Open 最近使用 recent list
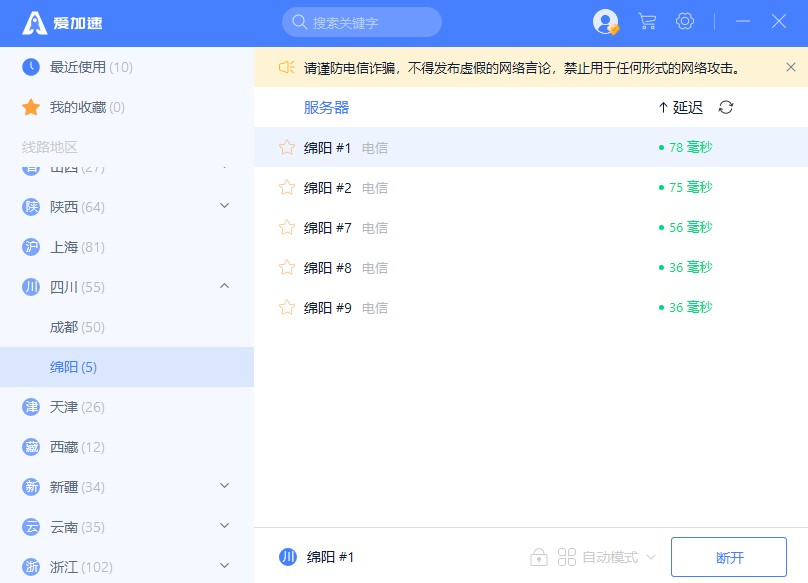 90,67
